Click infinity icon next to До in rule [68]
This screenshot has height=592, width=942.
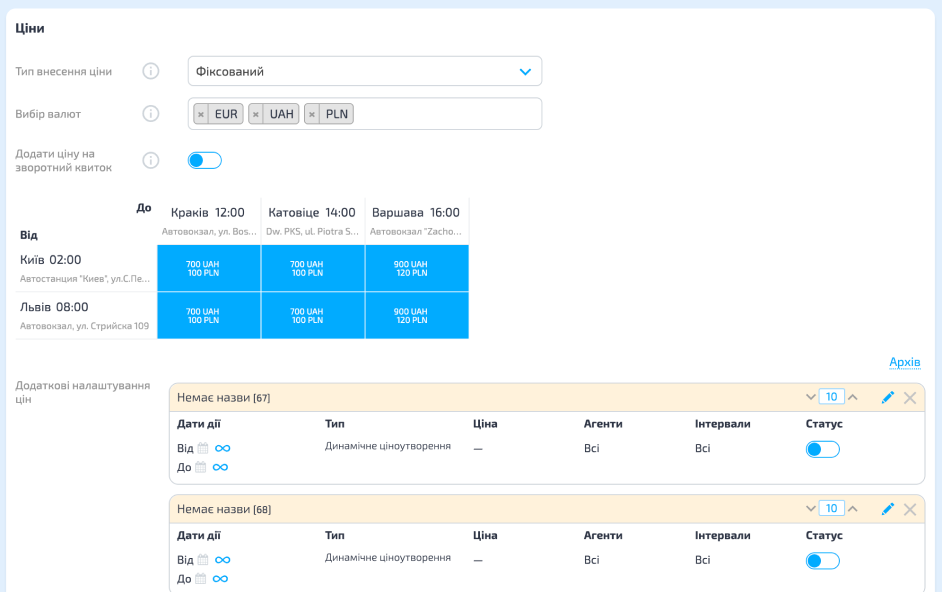[220, 579]
